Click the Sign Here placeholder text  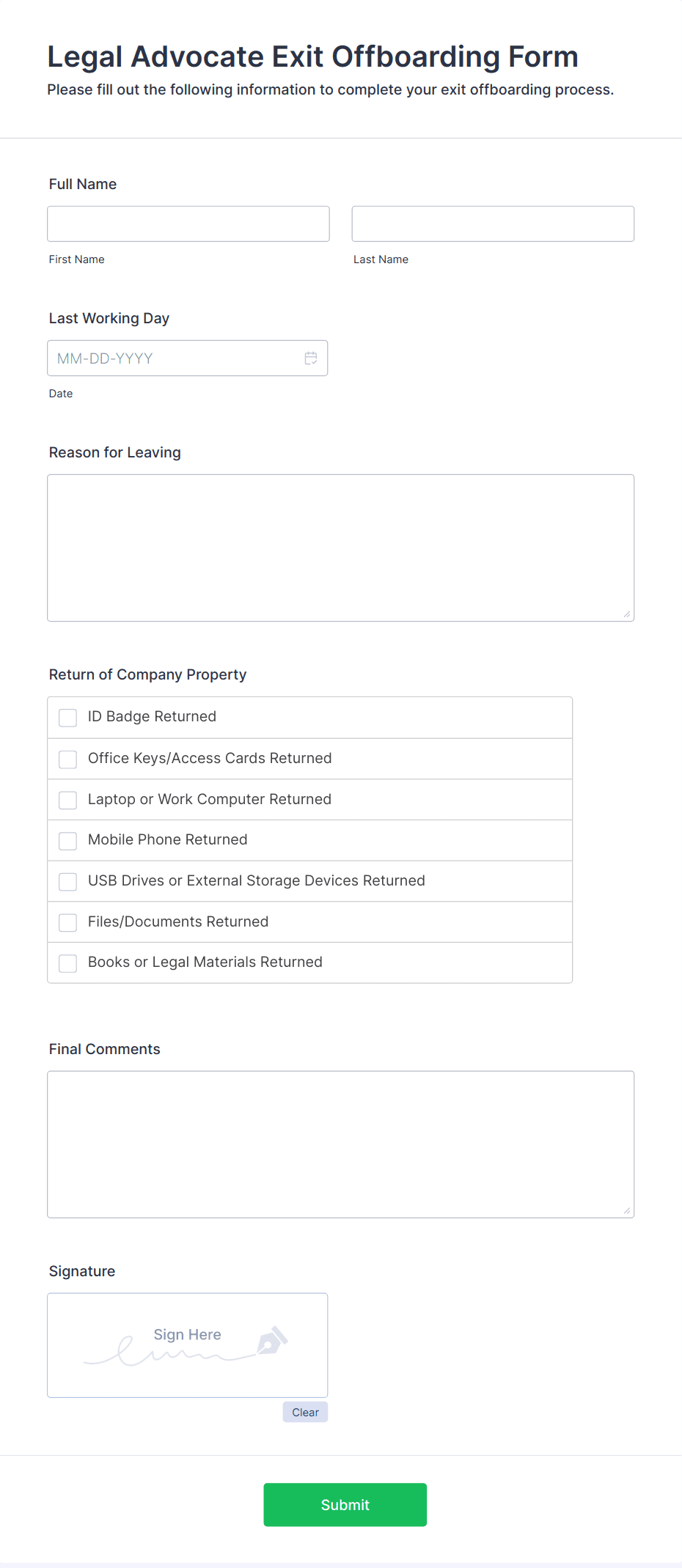coord(187,1335)
